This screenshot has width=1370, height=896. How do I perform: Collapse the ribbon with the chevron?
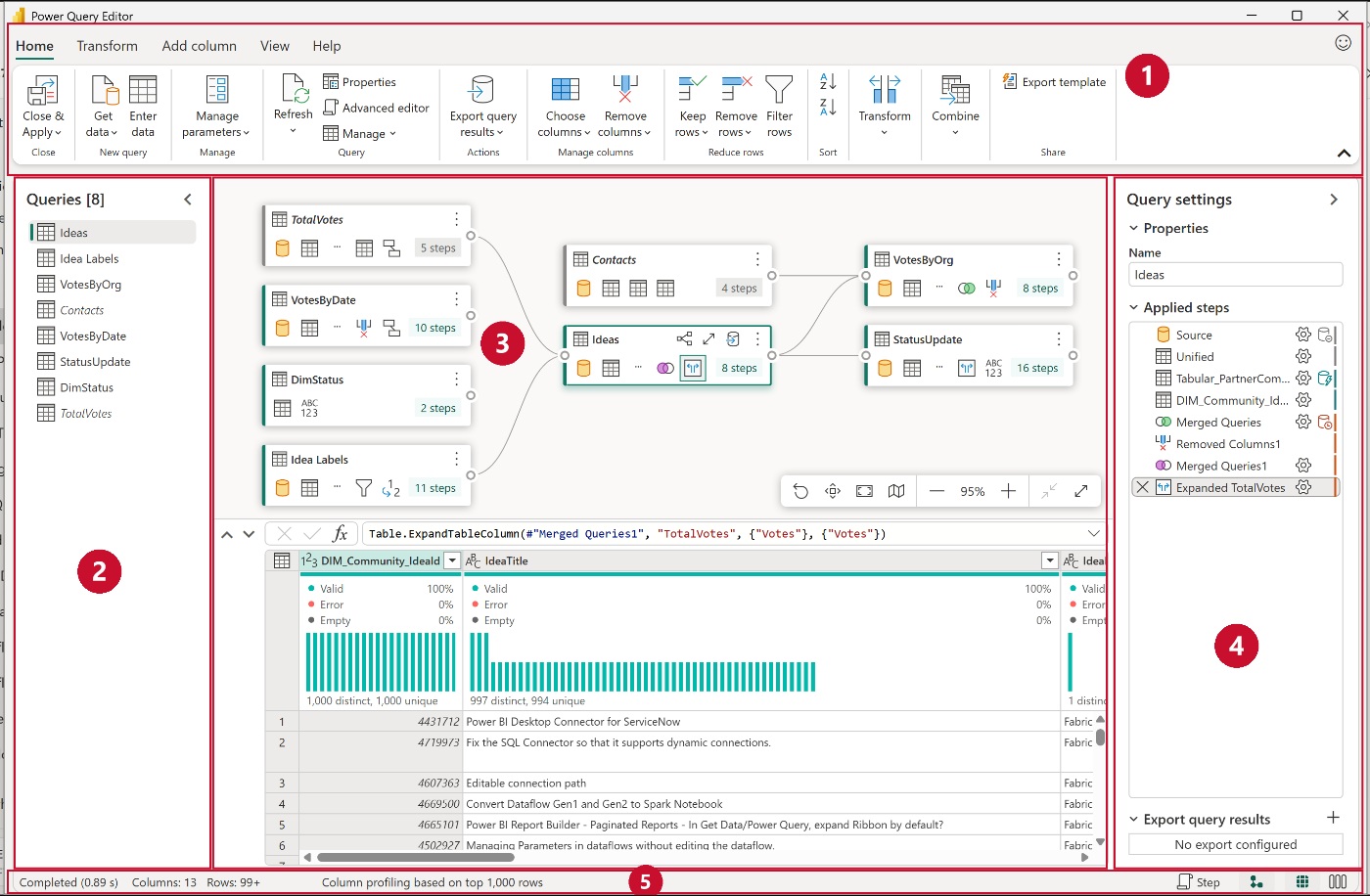(x=1344, y=154)
